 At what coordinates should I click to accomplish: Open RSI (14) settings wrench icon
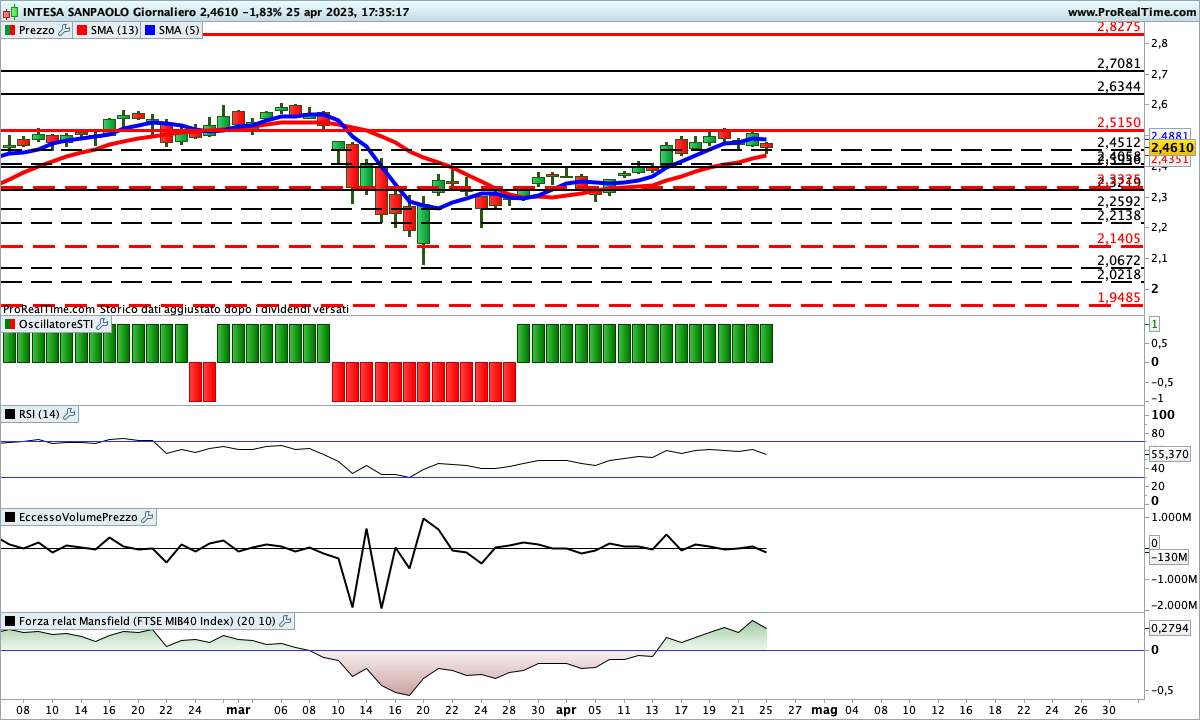coord(70,413)
